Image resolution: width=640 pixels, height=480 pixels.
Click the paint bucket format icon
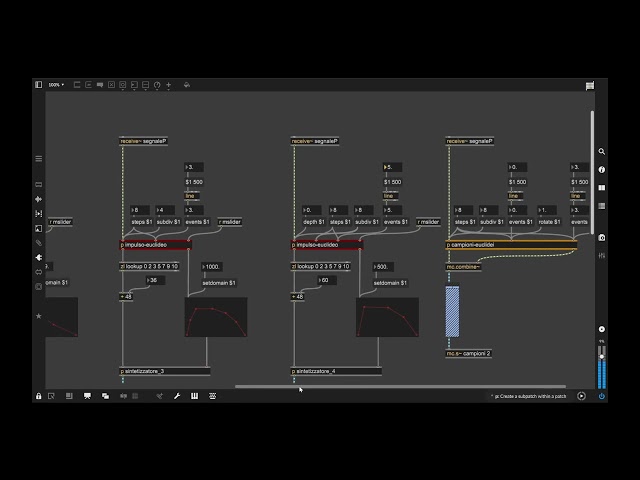[187, 85]
